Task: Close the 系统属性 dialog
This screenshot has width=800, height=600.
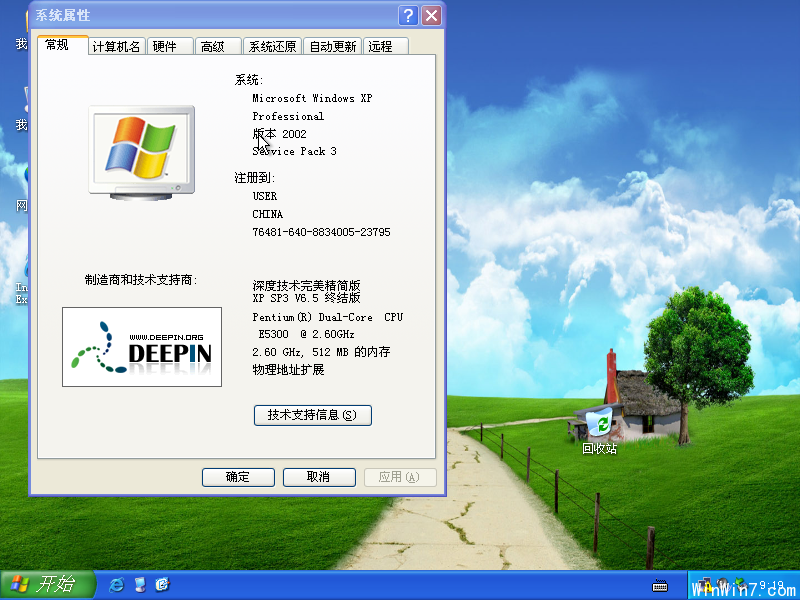Action: (432, 15)
